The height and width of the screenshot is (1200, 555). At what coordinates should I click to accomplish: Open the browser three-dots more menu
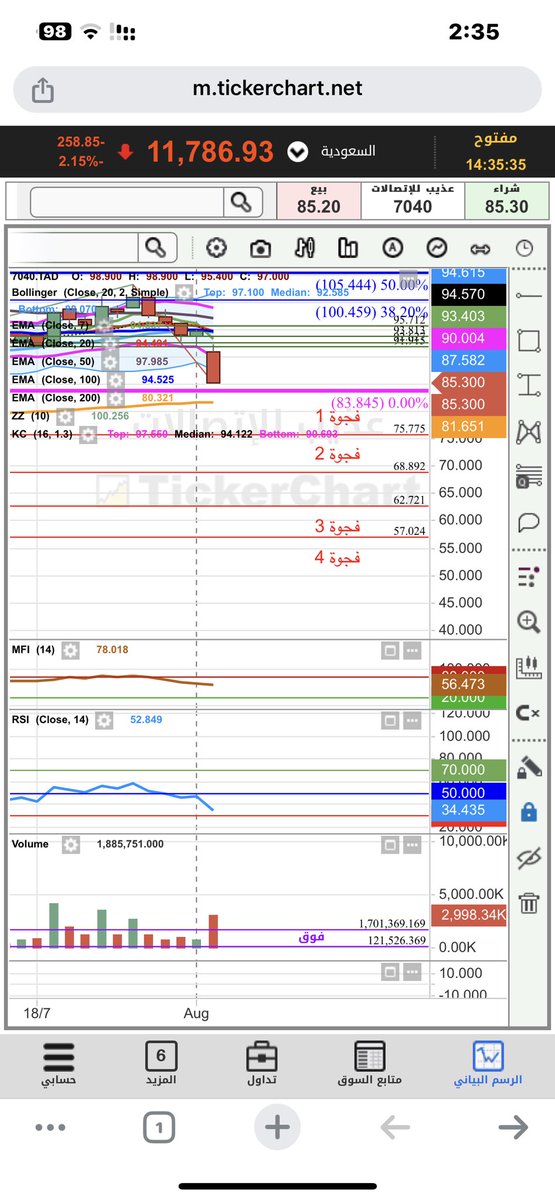pos(50,1128)
